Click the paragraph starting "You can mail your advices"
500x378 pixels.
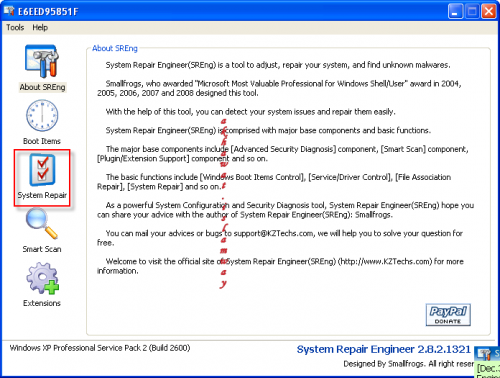[x=280, y=238]
